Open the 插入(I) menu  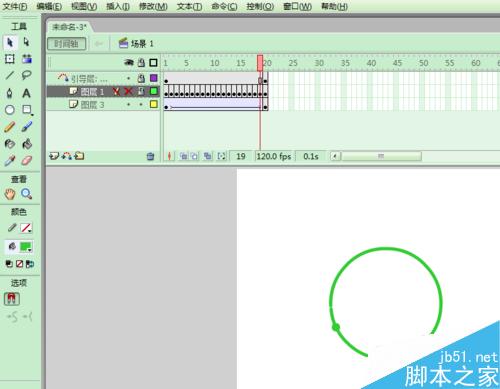118,6
